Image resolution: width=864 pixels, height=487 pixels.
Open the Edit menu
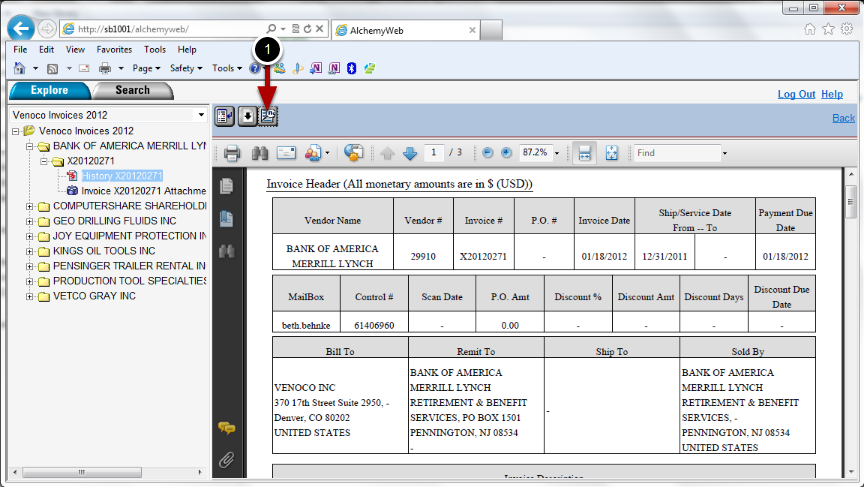[x=46, y=50]
